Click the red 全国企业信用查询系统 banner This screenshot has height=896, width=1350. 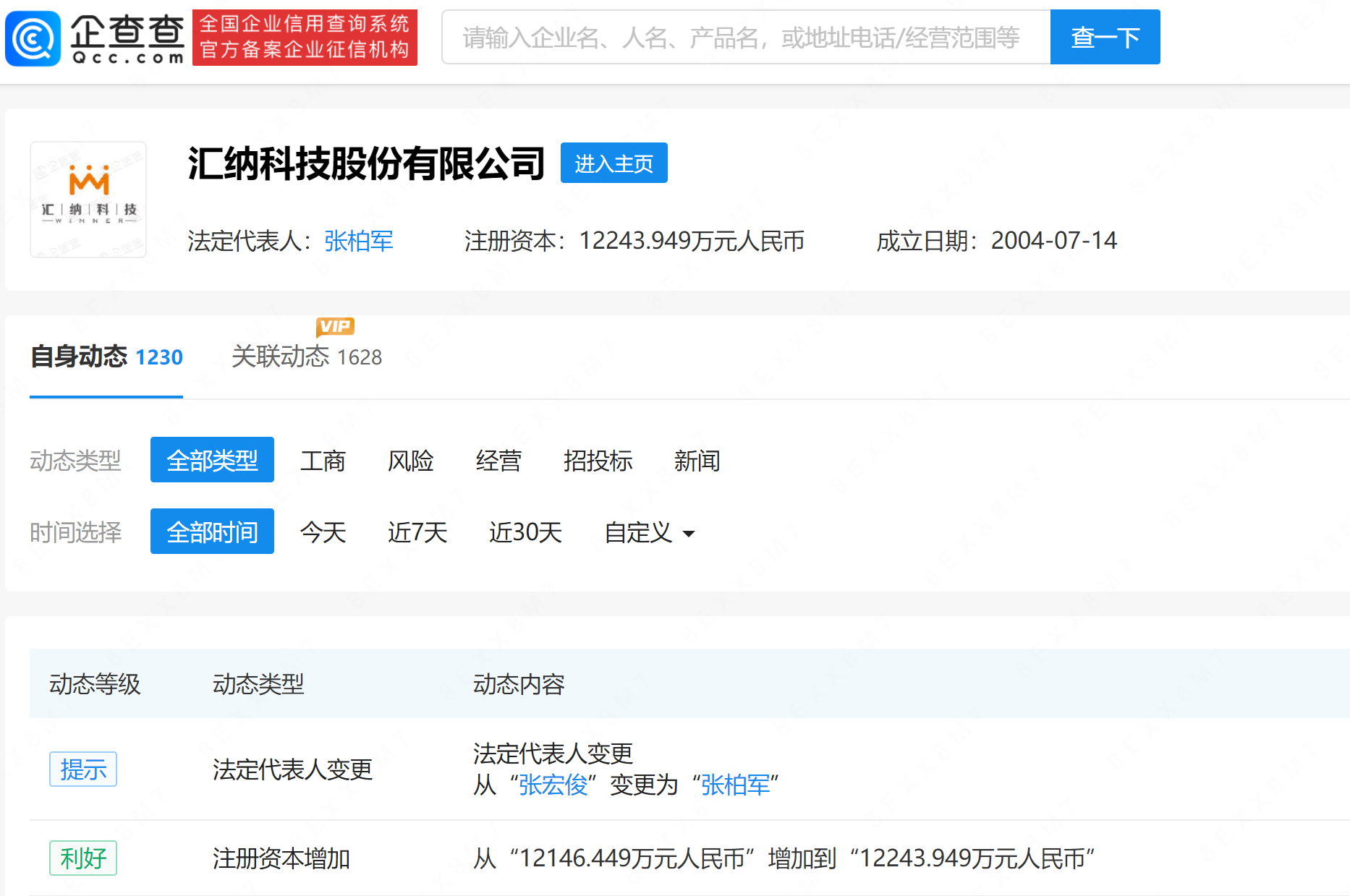click(305, 38)
